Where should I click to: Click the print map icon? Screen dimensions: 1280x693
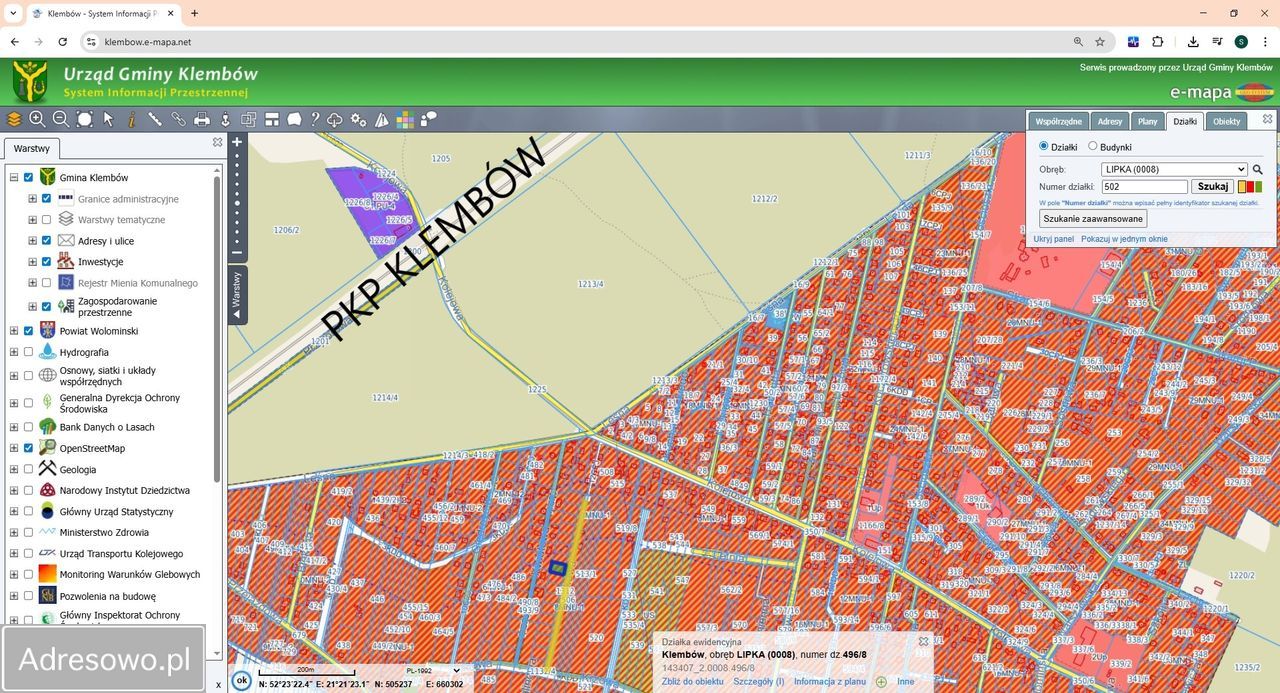click(202, 119)
